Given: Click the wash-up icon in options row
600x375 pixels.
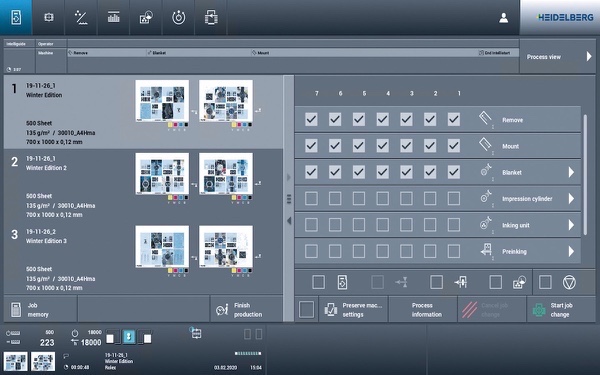Looking at the screenshot, I should coord(518,282).
